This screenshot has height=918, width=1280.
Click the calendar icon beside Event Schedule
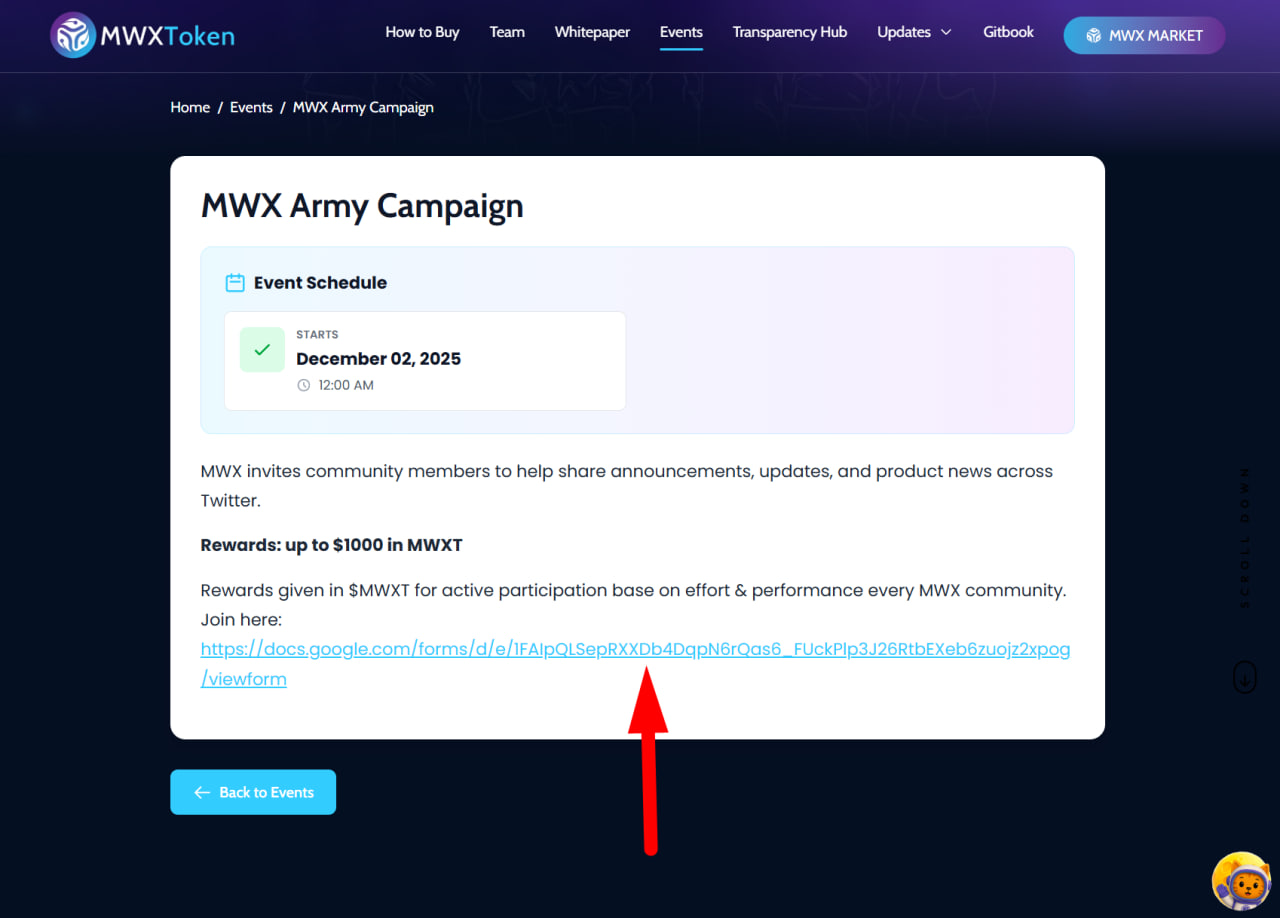(235, 283)
